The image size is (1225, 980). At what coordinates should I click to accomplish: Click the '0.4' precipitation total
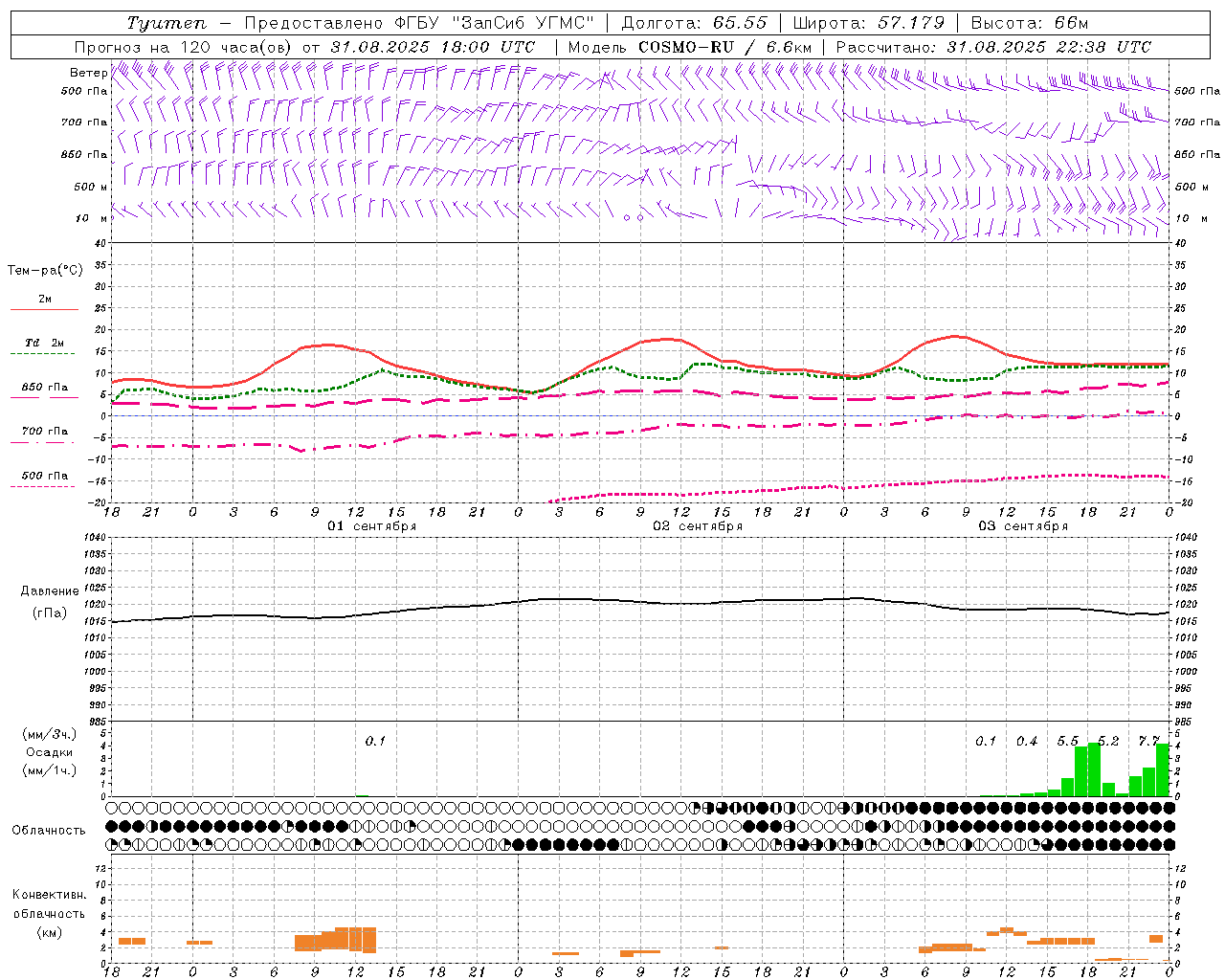point(1027,742)
